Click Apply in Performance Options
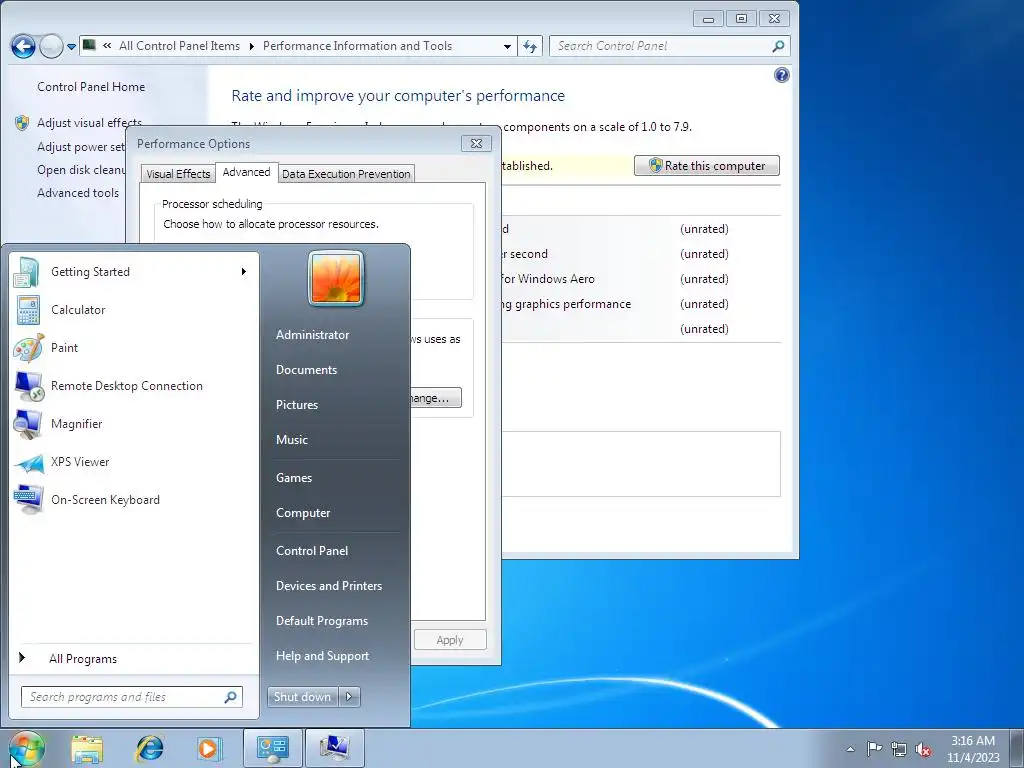 click(450, 640)
